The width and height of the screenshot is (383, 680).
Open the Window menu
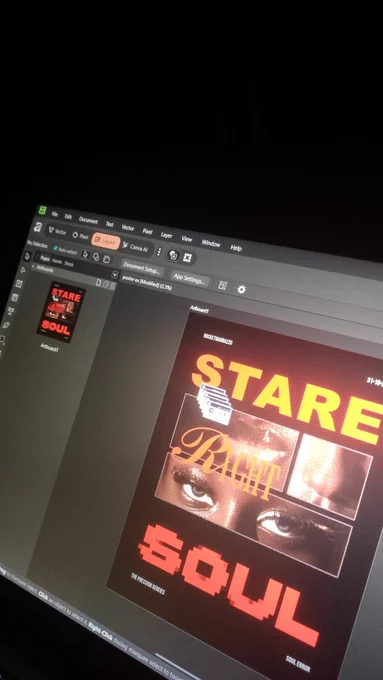pos(211,243)
